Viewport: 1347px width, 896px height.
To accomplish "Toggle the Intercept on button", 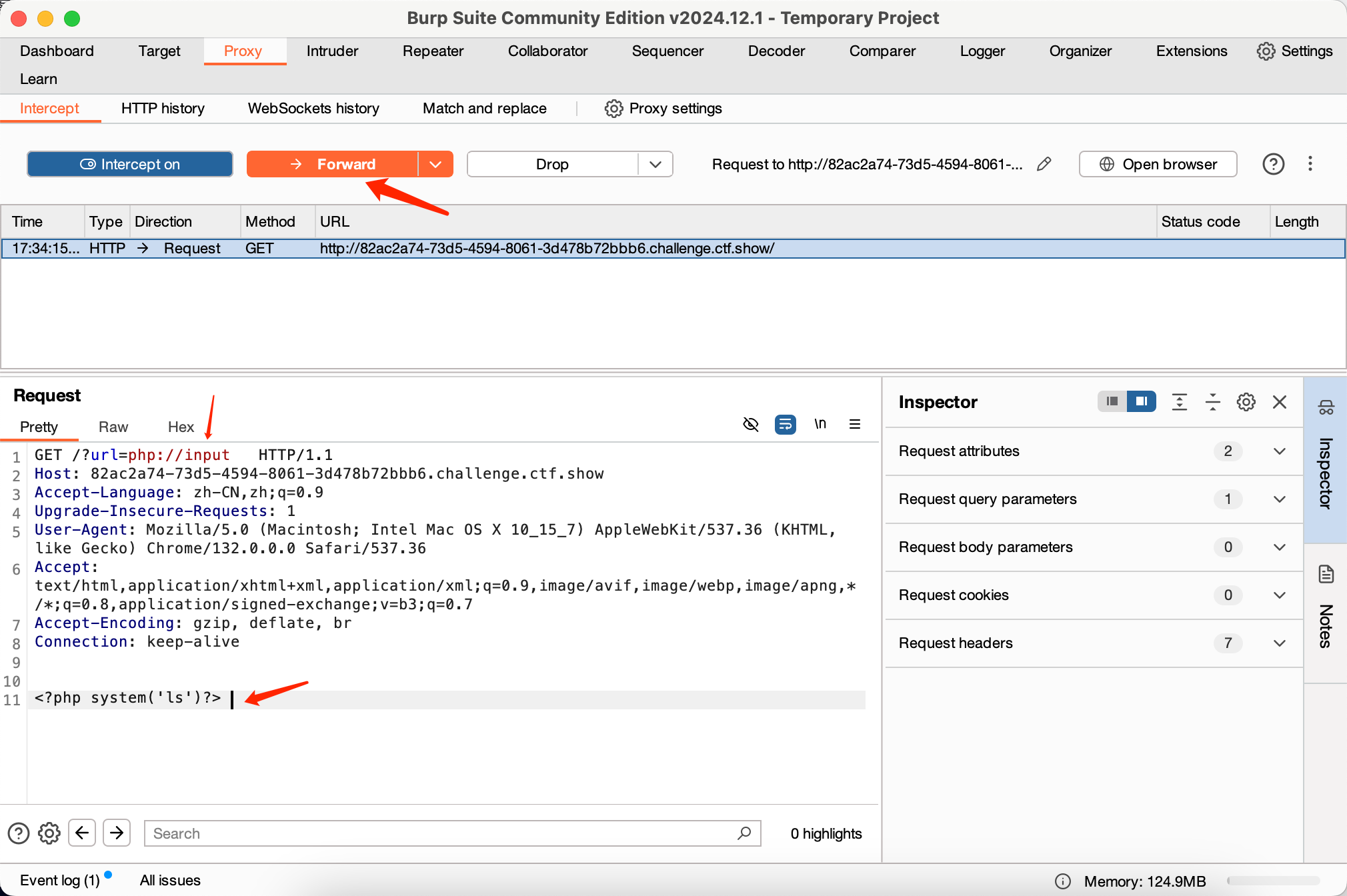I will 130,164.
